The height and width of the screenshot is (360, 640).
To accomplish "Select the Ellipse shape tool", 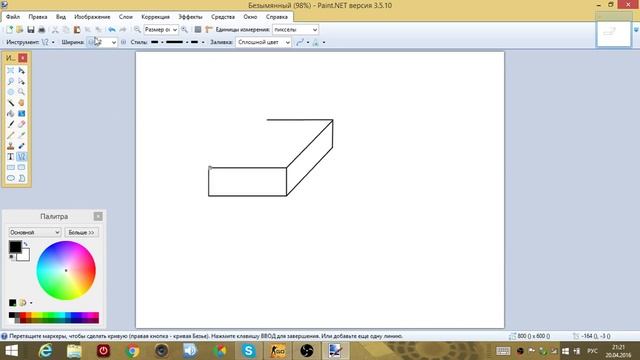I will [x=11, y=178].
